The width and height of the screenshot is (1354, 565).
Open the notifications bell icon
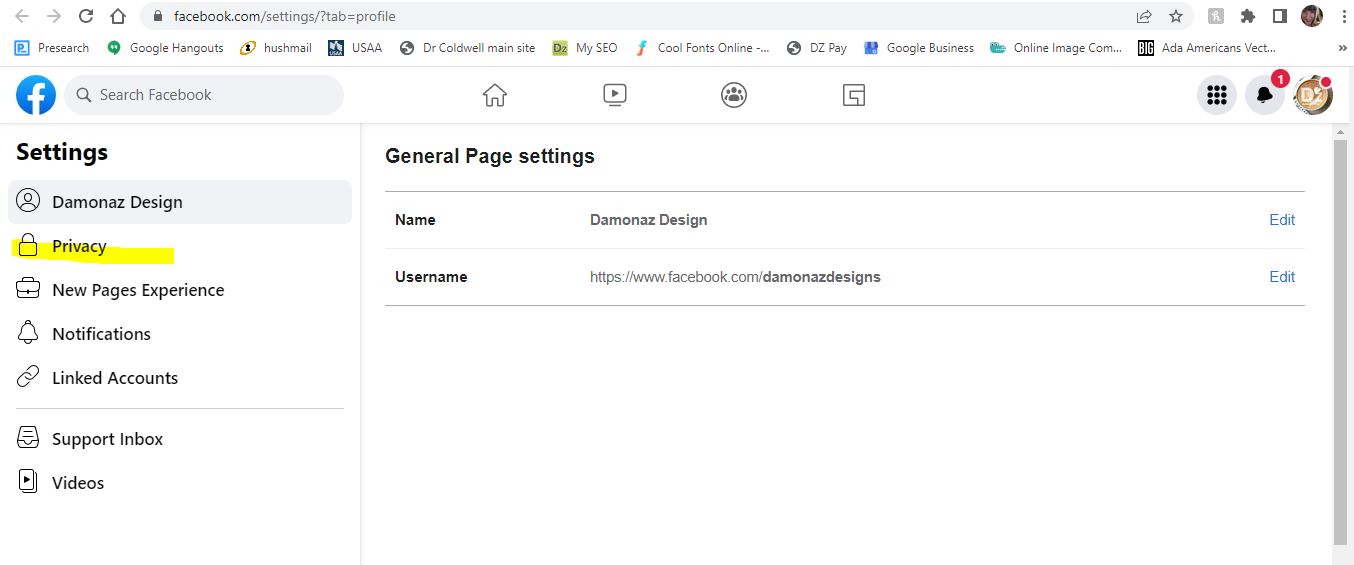[1265, 95]
